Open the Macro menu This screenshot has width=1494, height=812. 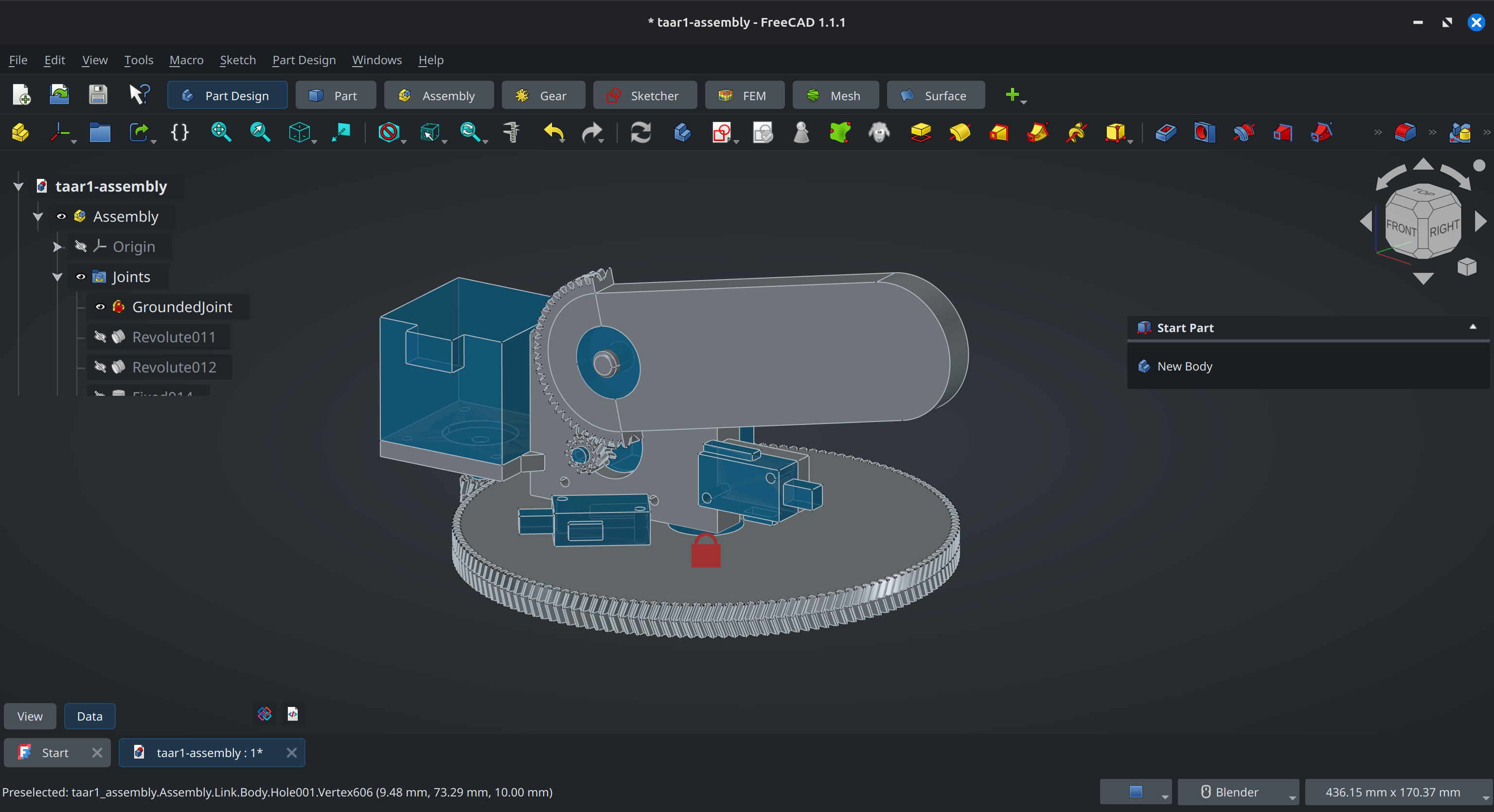pos(186,60)
